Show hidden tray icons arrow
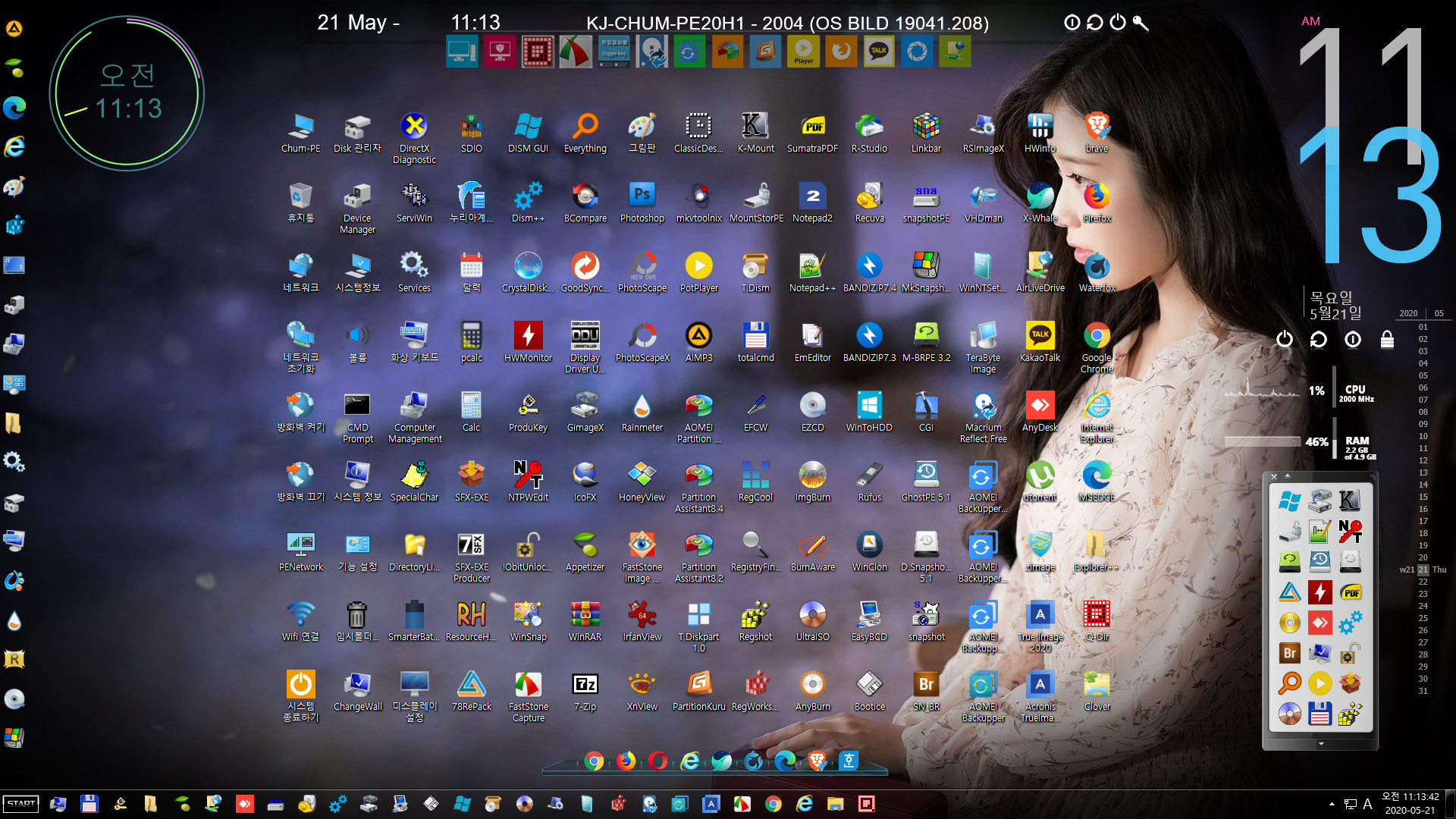 pos(1332,804)
